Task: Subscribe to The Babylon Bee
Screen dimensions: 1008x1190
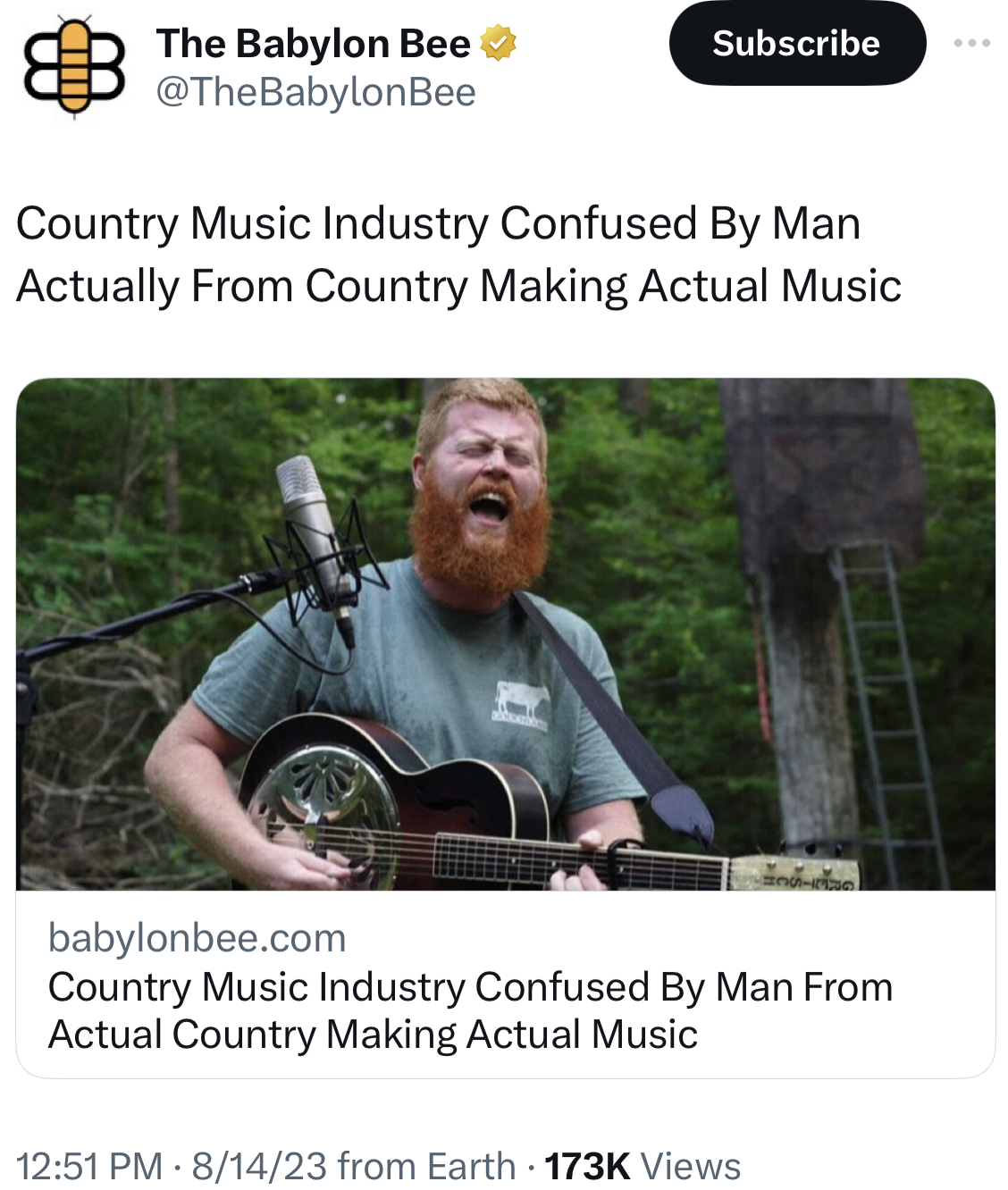Action: tap(797, 43)
